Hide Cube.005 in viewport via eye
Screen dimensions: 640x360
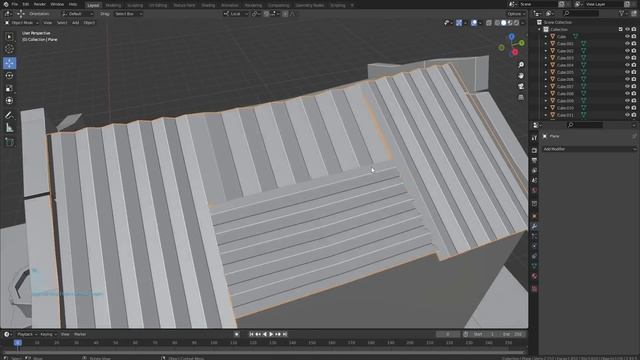tap(627, 72)
